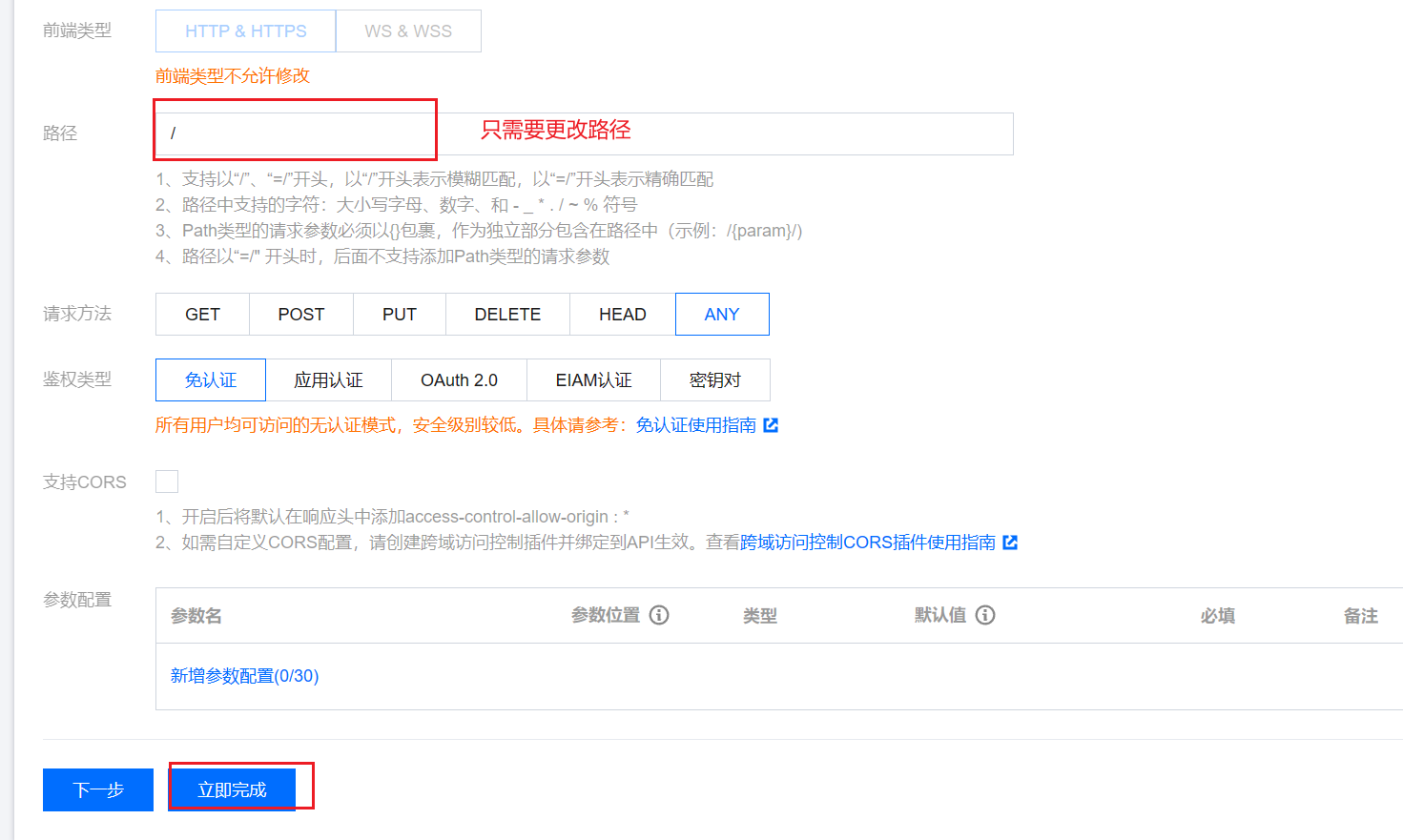Image resolution: width=1403 pixels, height=840 pixels.
Task: Enable the 支持CORS checkbox
Action: (167, 481)
